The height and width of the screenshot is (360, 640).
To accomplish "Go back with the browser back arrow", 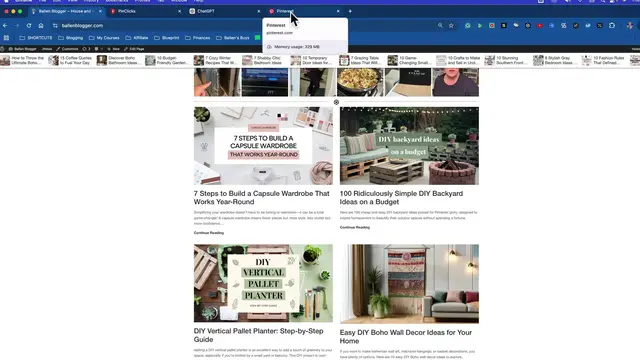I will (5, 25).
